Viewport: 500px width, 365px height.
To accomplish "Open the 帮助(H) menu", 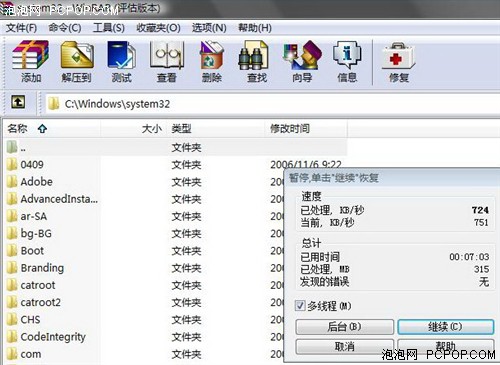I will pos(255,28).
